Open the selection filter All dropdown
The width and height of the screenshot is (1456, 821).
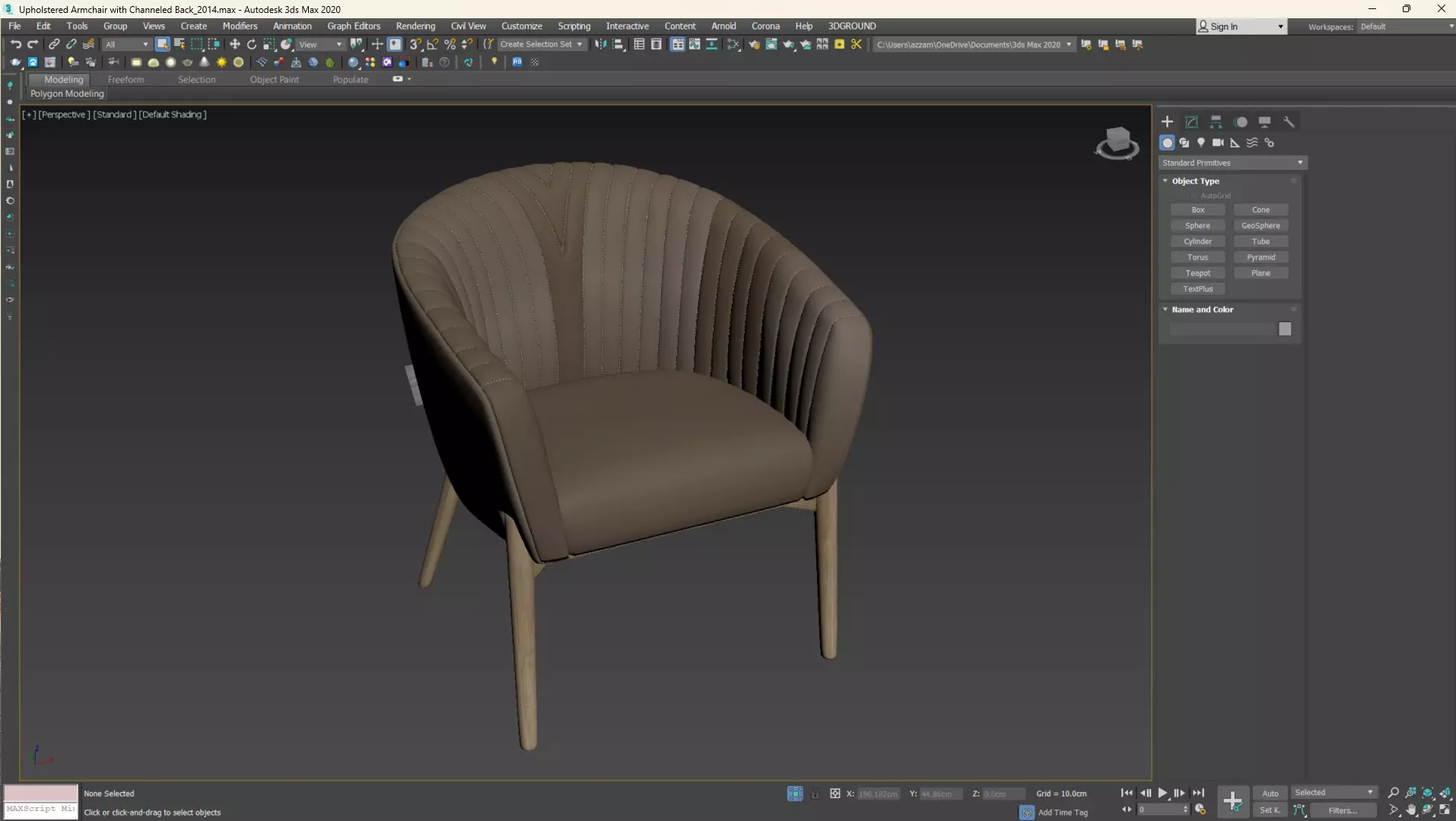click(126, 44)
